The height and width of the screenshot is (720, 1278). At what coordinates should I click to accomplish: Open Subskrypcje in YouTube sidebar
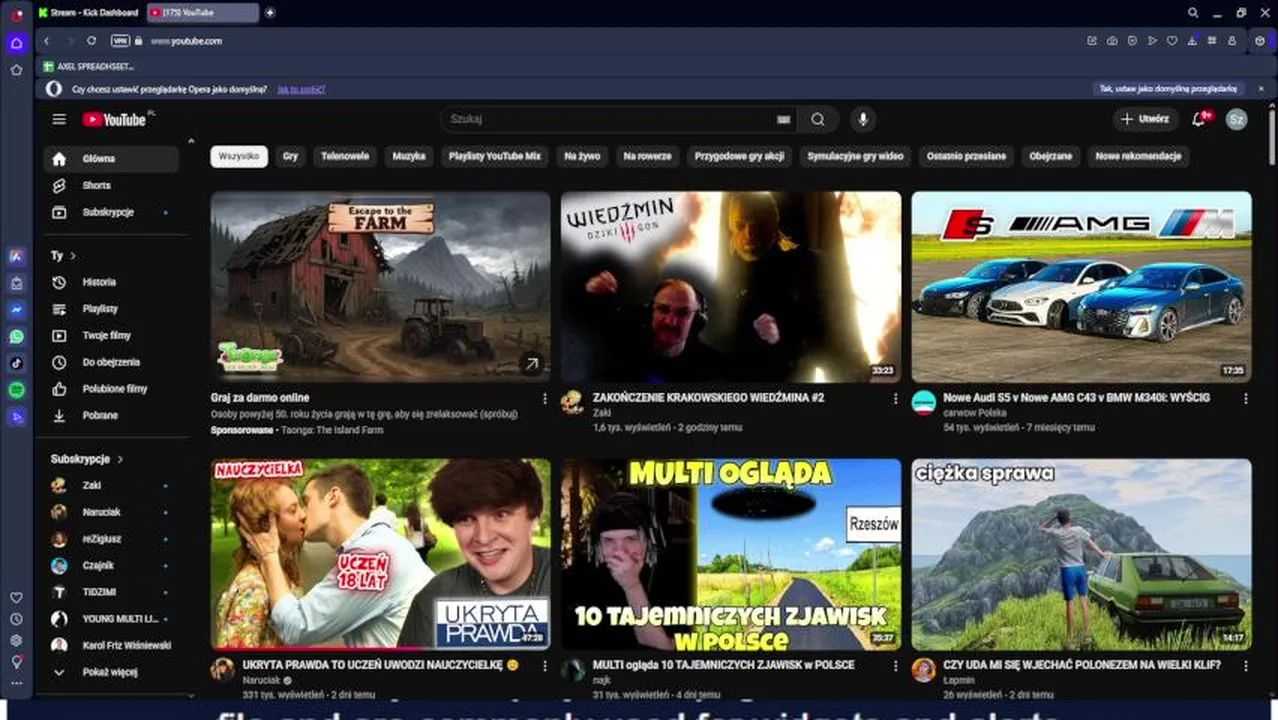tap(110, 212)
